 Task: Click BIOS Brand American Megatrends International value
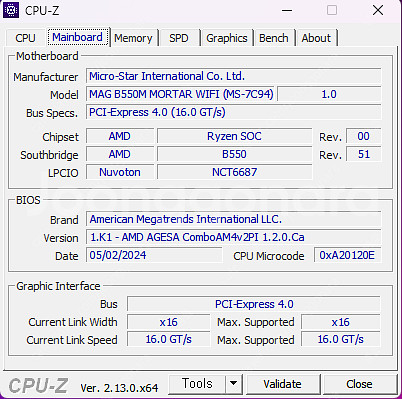(234, 219)
